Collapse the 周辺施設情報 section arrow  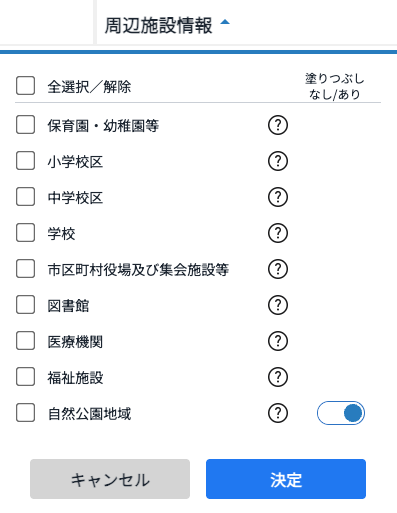(x=225, y=22)
